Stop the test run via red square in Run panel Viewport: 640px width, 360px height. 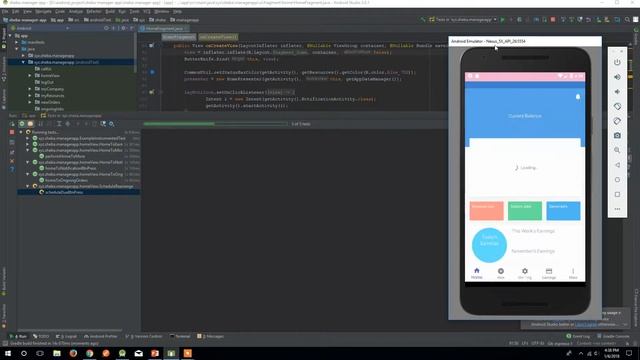12,132
